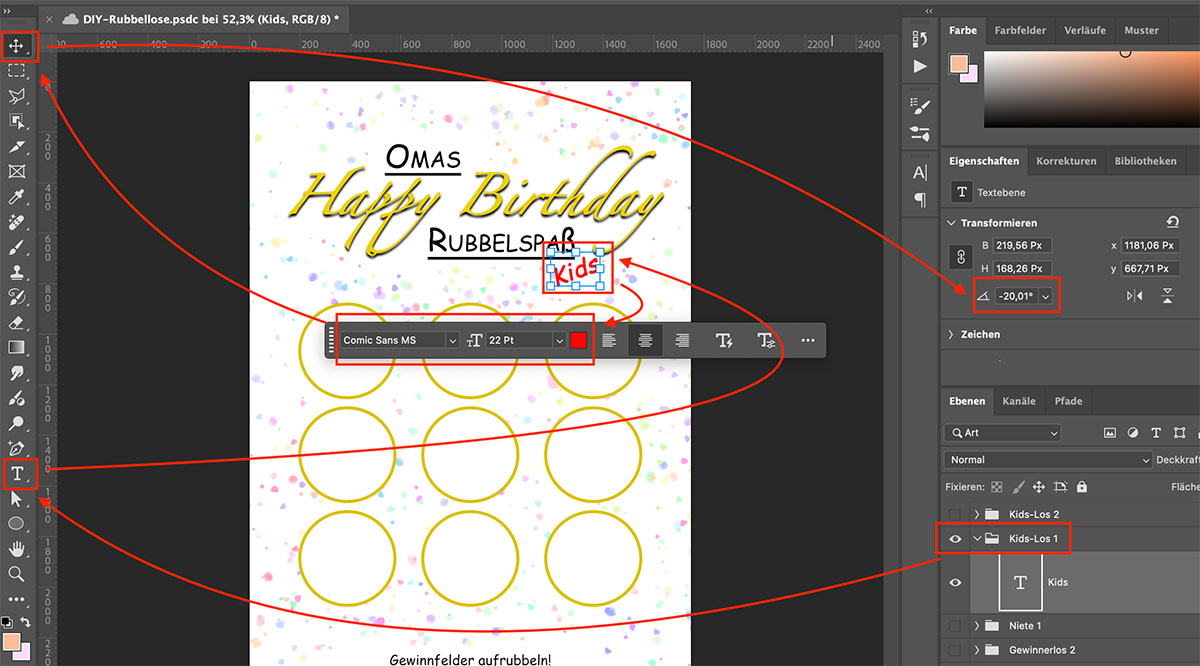The image size is (1200, 666).
Task: Select the Smudge tool
Action: coord(17,373)
